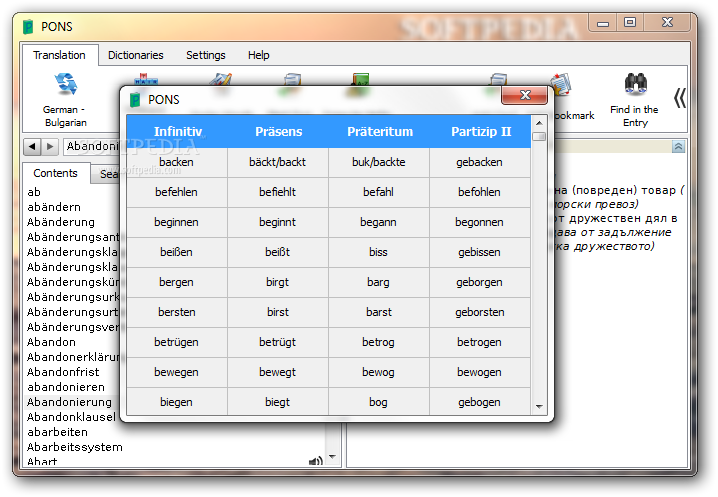Collapse entry panel with the double-up arrow
Viewport: 718px width, 497px height.
coord(678,147)
